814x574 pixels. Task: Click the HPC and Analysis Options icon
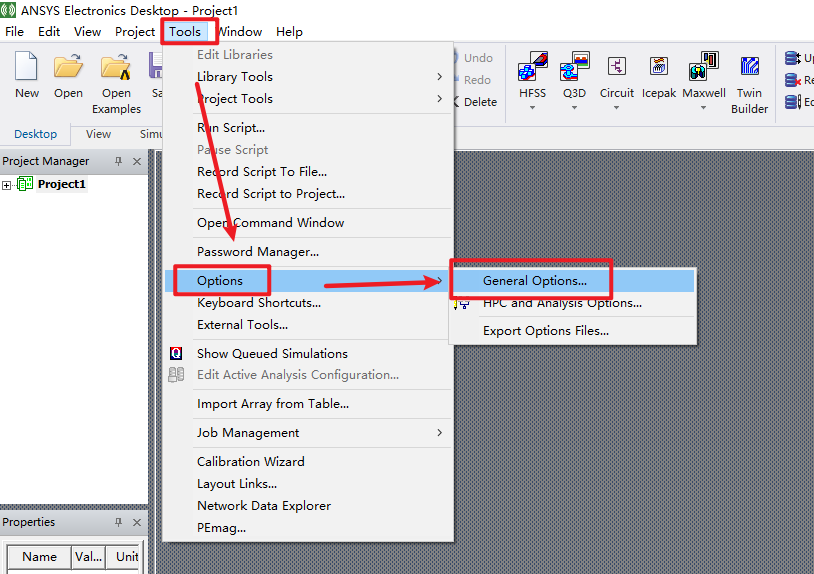461,303
